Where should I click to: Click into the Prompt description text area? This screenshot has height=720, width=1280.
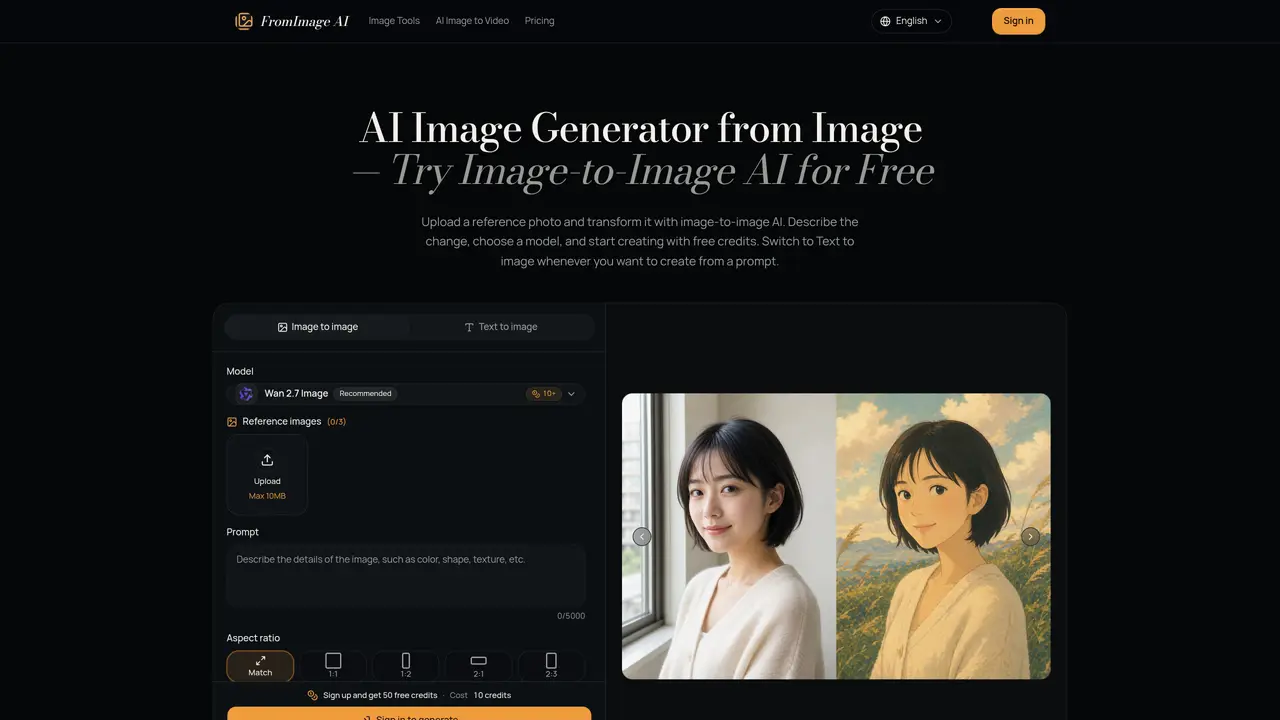coord(406,575)
